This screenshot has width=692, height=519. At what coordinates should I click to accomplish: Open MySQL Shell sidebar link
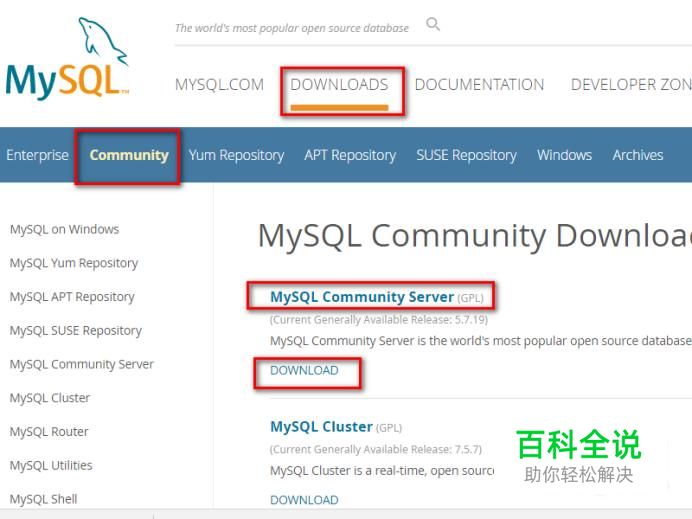pos(44,499)
